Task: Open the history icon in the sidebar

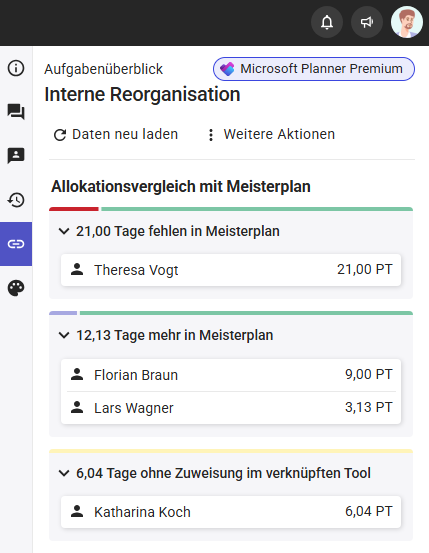Action: 16,200
